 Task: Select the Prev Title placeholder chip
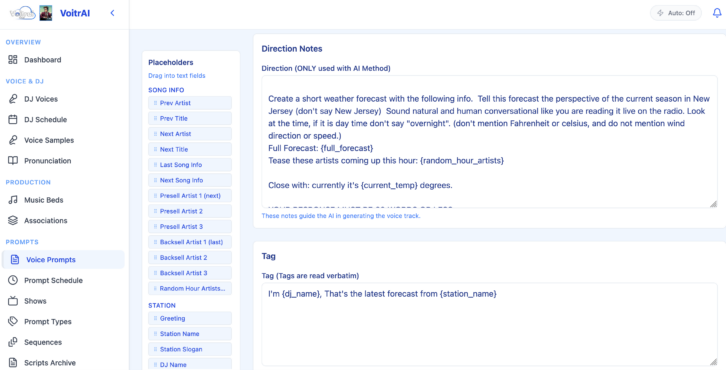(190, 118)
